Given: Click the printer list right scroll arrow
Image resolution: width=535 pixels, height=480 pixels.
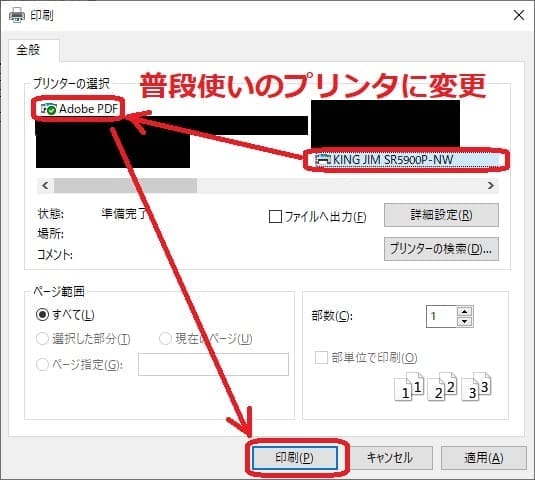Looking at the screenshot, I should [491, 186].
